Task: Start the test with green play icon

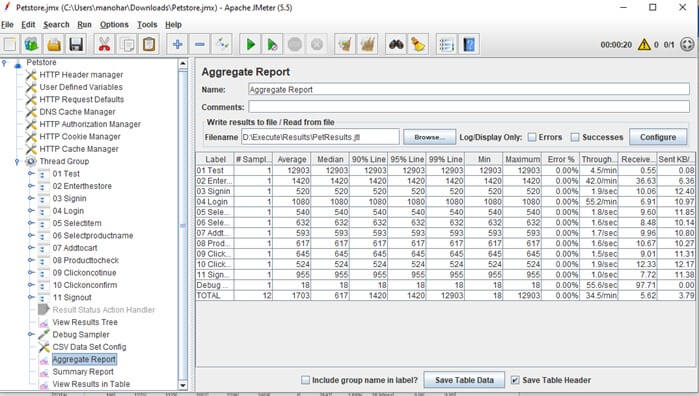Action: point(250,45)
